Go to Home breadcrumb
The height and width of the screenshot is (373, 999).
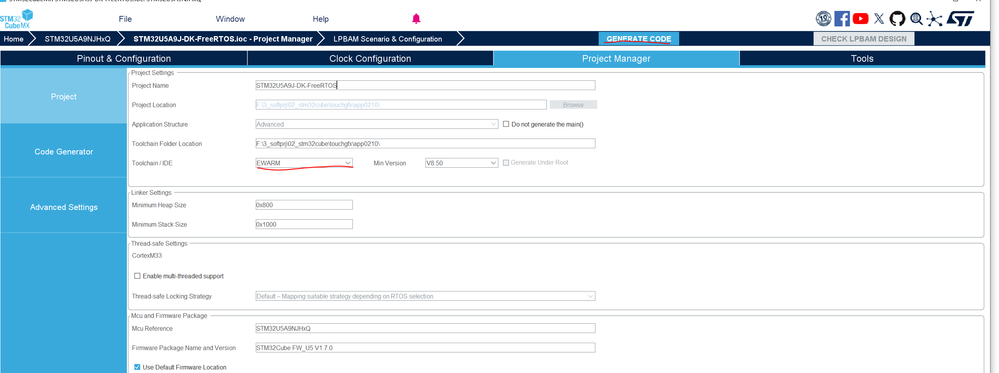click(x=13, y=39)
